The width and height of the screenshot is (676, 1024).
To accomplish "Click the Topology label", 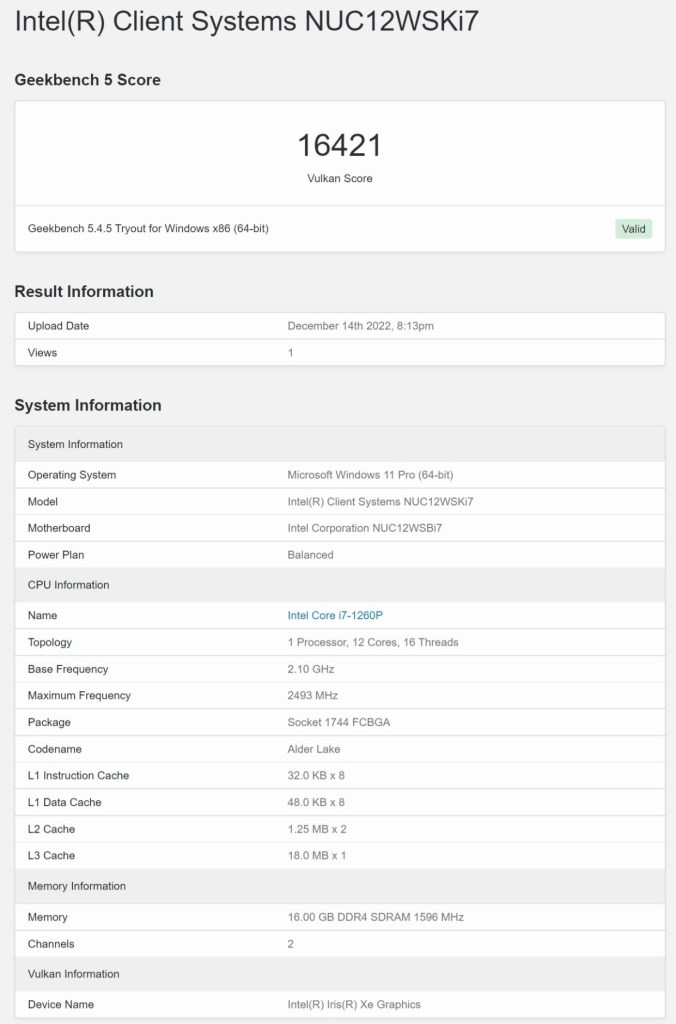I will (50, 643).
